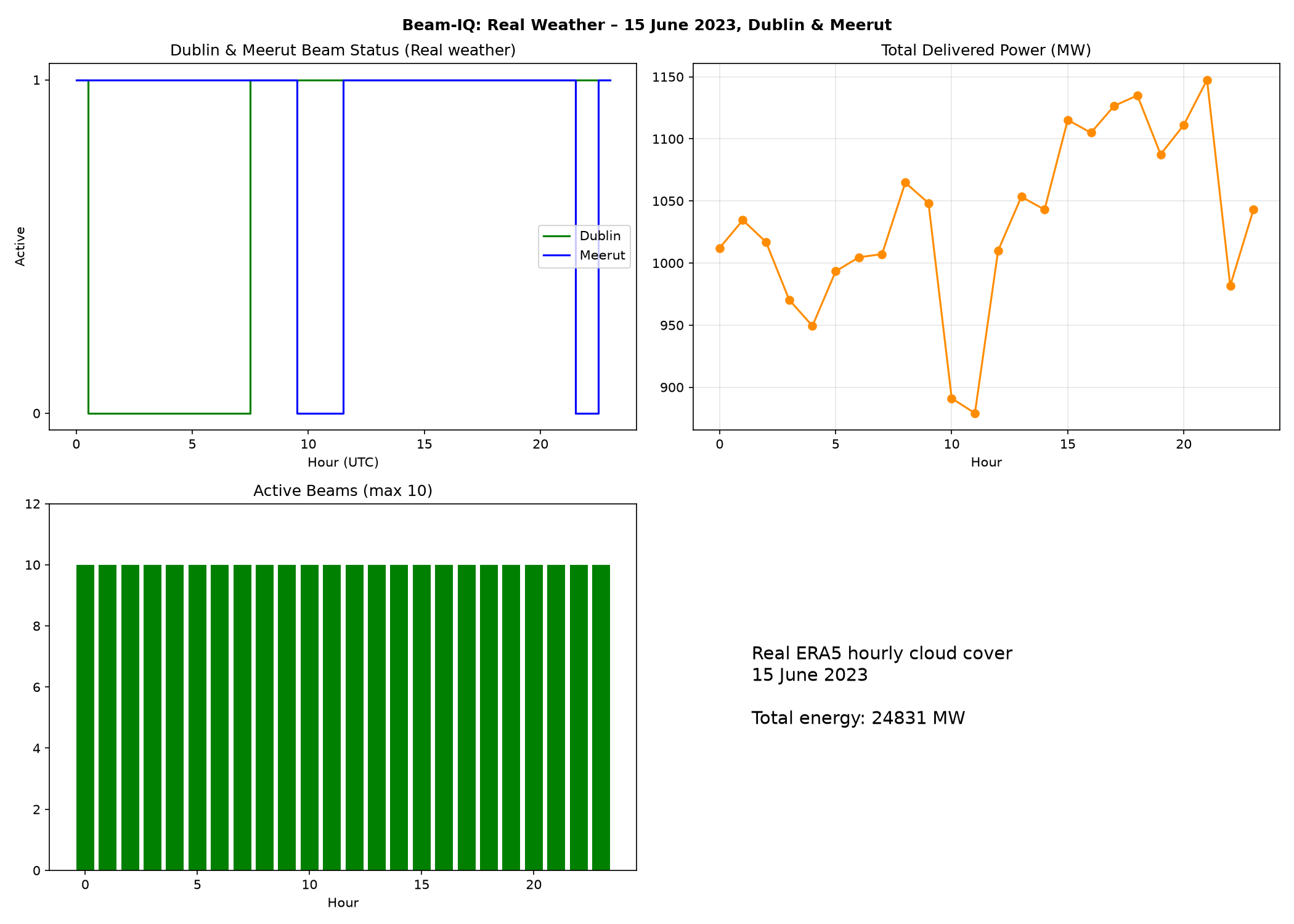Click the '15' x-tick under Beam Status chart
The height and width of the screenshot is (924, 1294).
[x=424, y=445]
